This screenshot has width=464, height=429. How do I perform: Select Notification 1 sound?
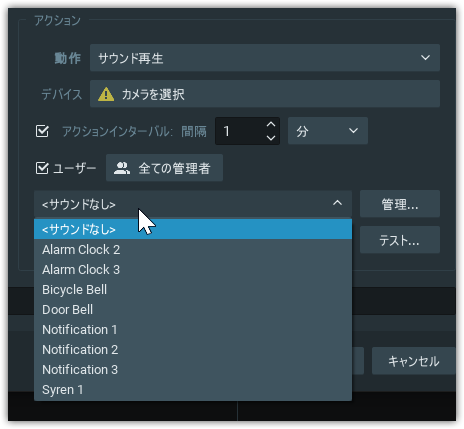point(193,329)
